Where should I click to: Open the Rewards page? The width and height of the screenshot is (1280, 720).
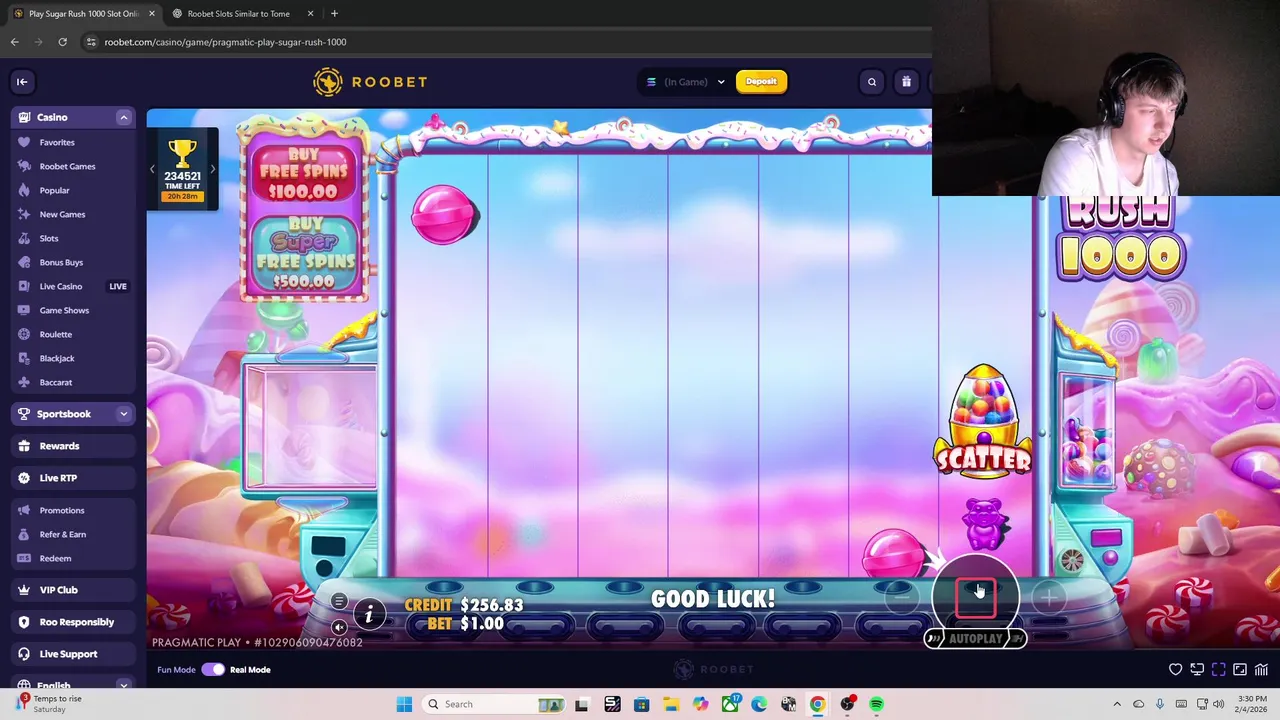tap(73, 446)
